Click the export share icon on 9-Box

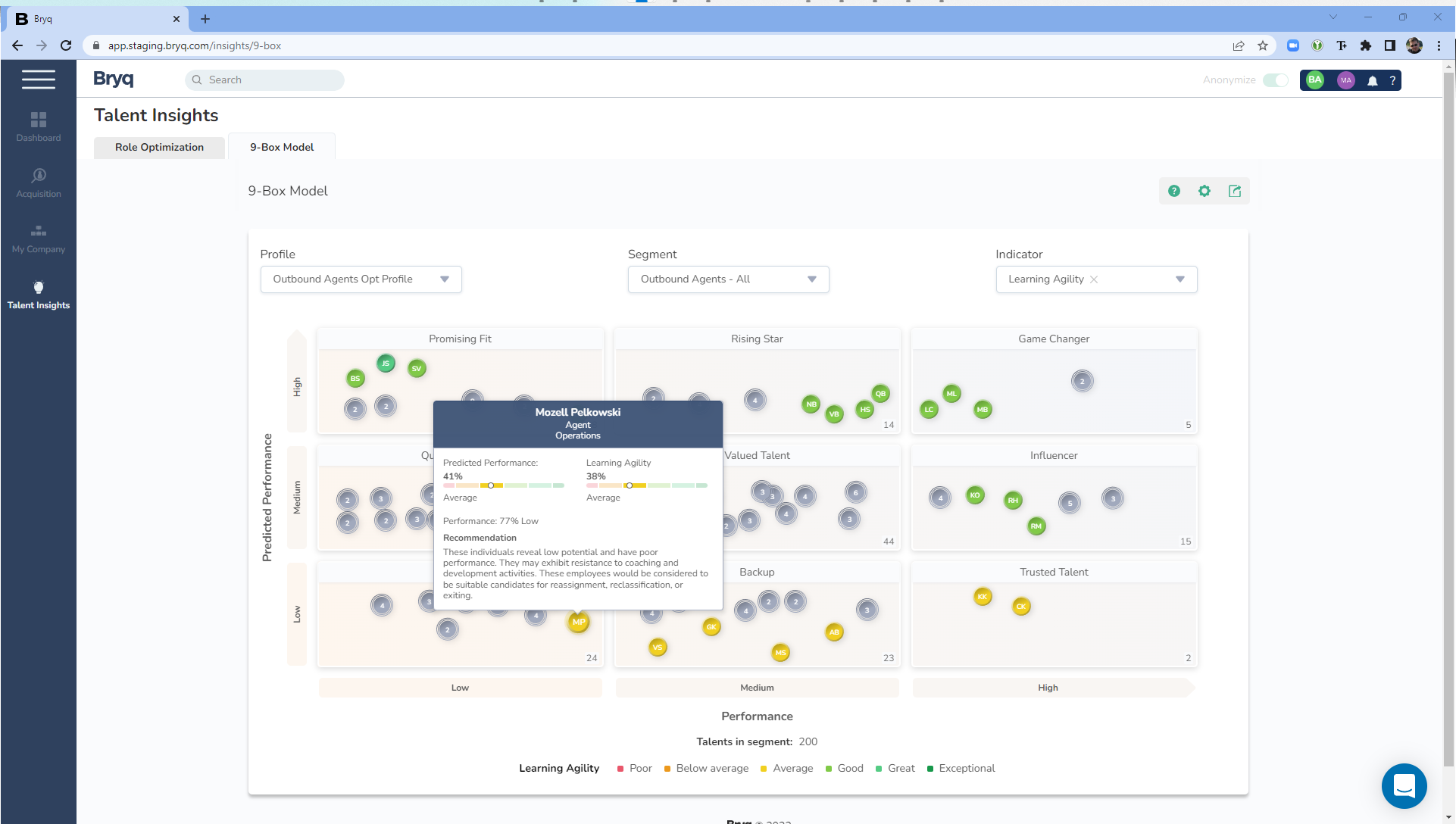point(1235,191)
